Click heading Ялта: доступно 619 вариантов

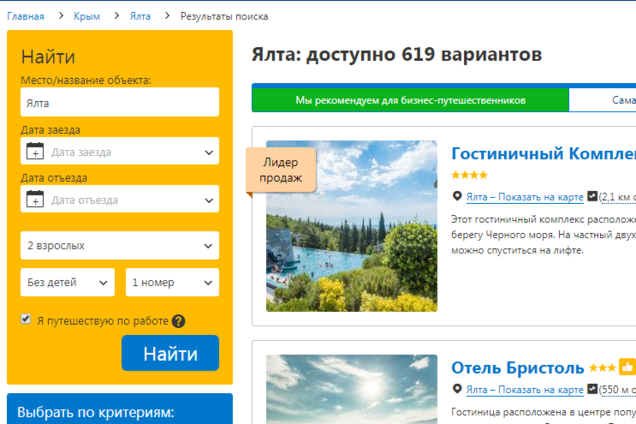[397, 54]
